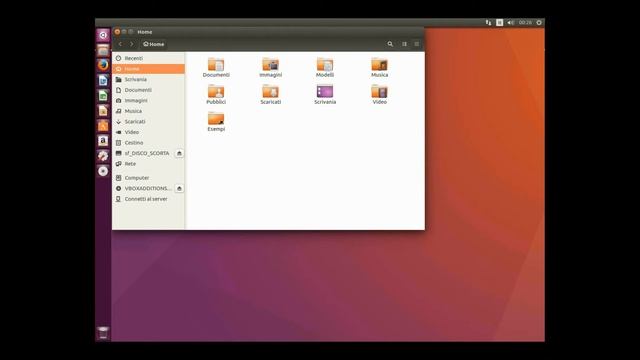Select Computer in the sidebar

click(x=149, y=178)
